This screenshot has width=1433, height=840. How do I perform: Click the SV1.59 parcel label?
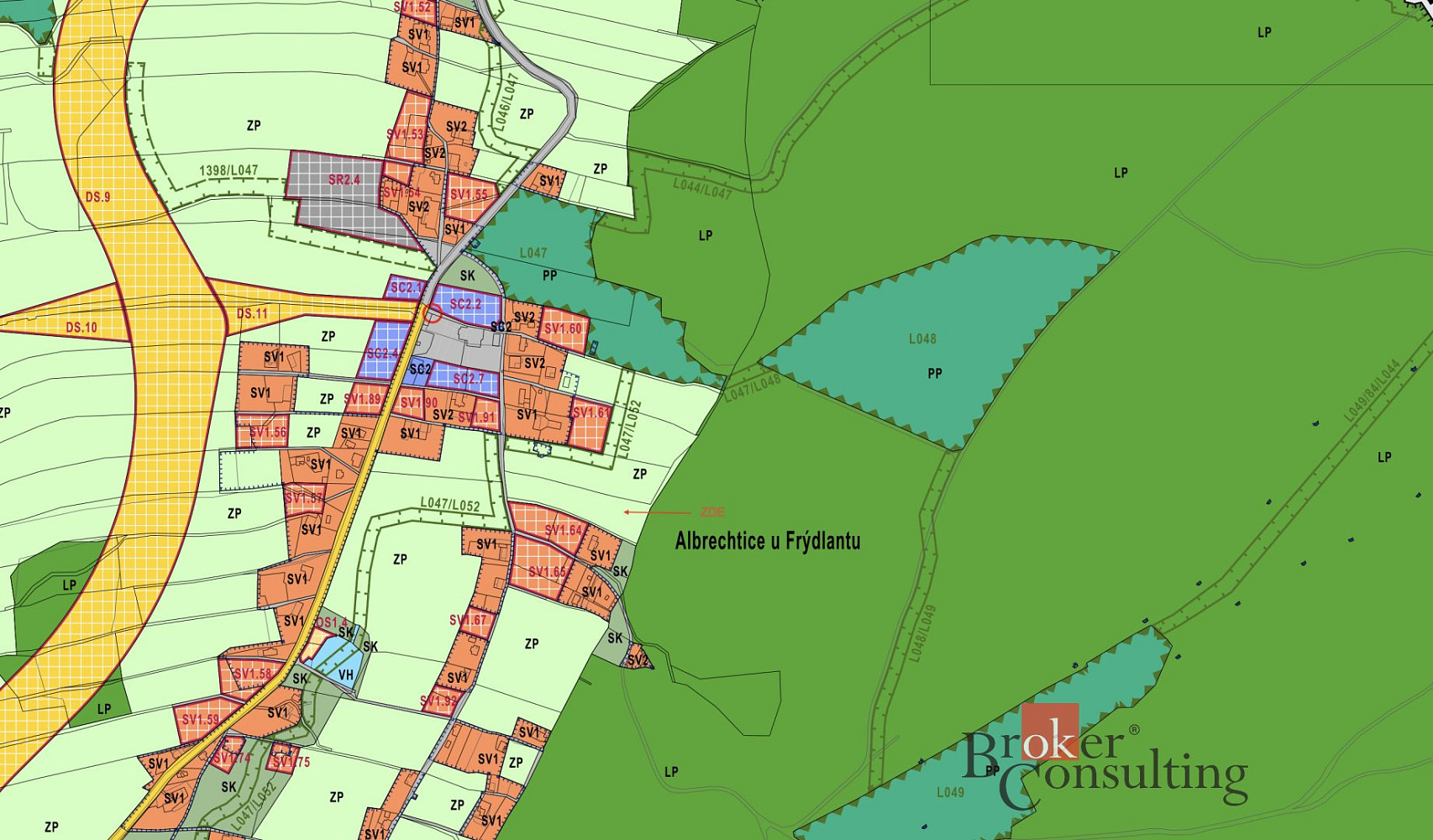201,720
